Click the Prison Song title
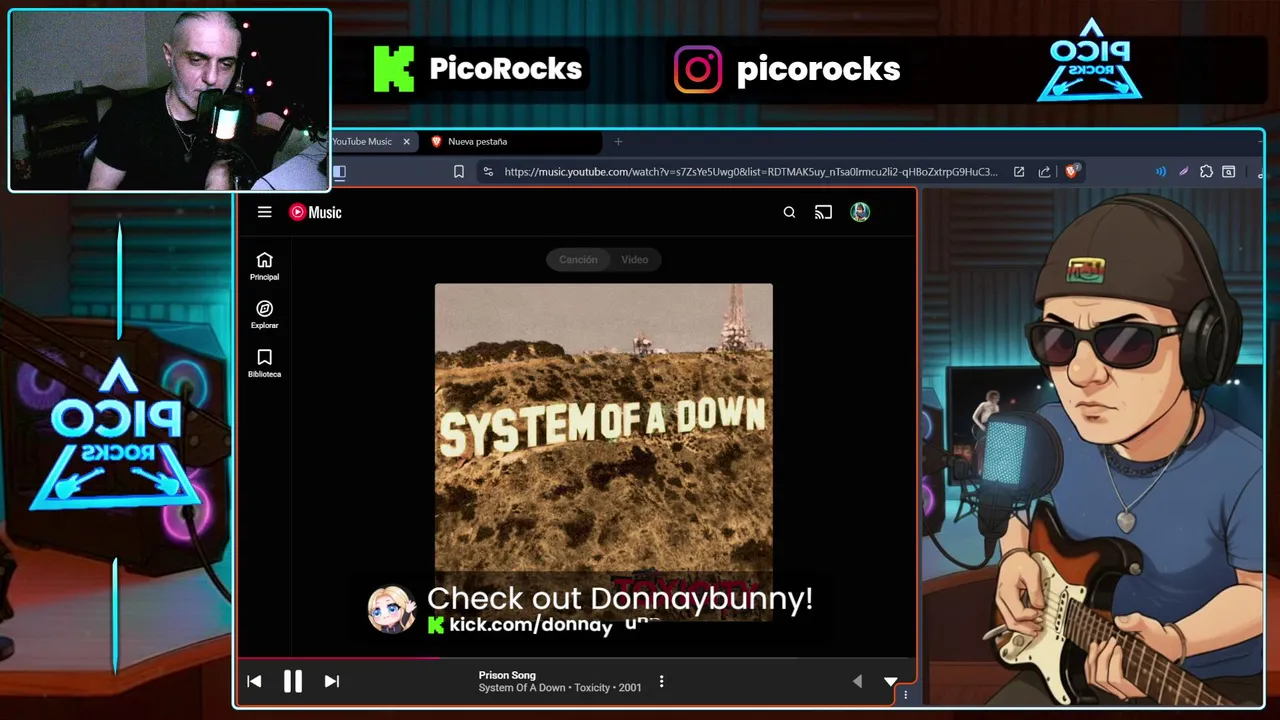The width and height of the screenshot is (1280, 720). [507, 675]
